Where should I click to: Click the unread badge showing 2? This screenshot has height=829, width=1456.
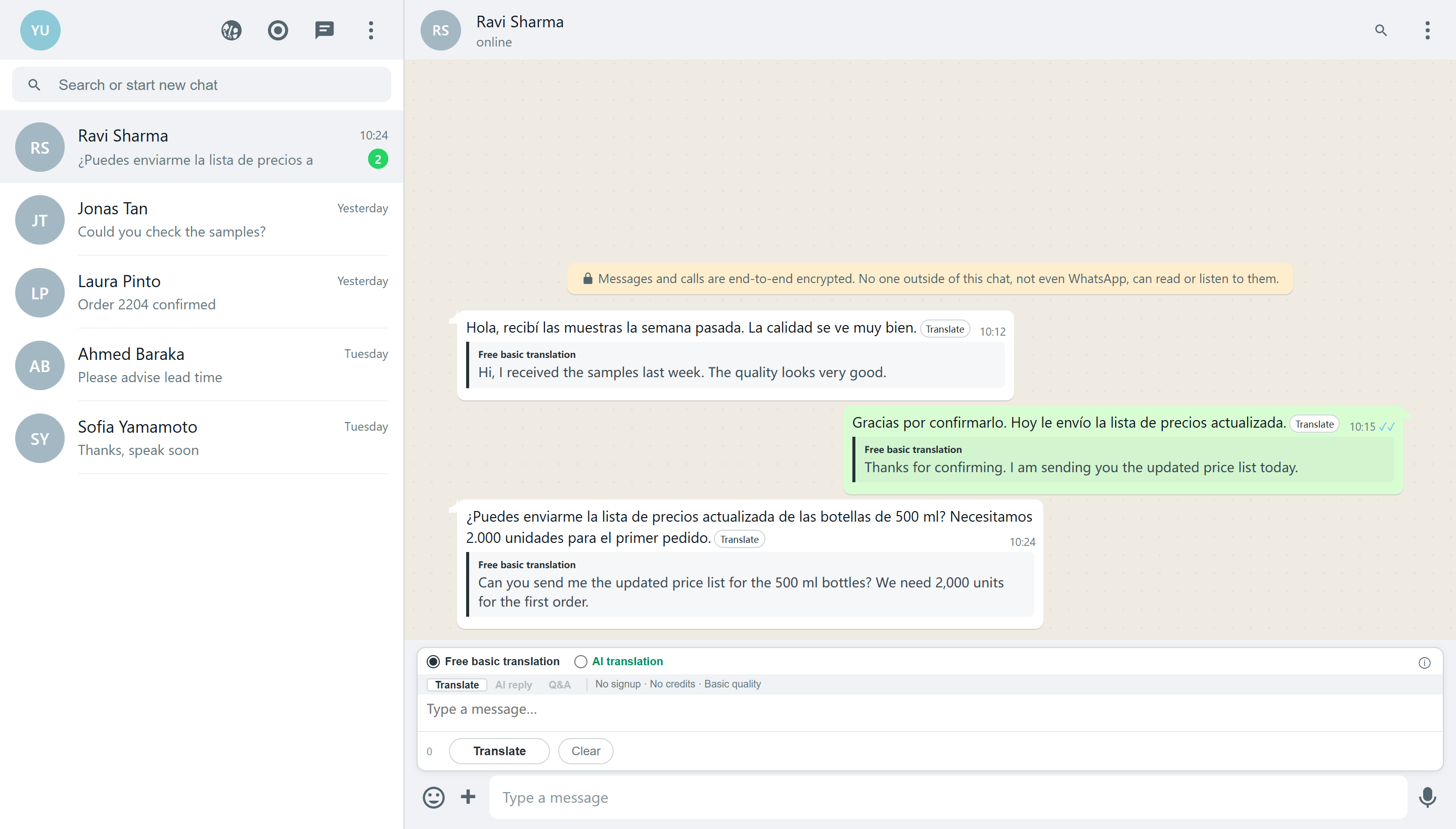[x=378, y=159]
